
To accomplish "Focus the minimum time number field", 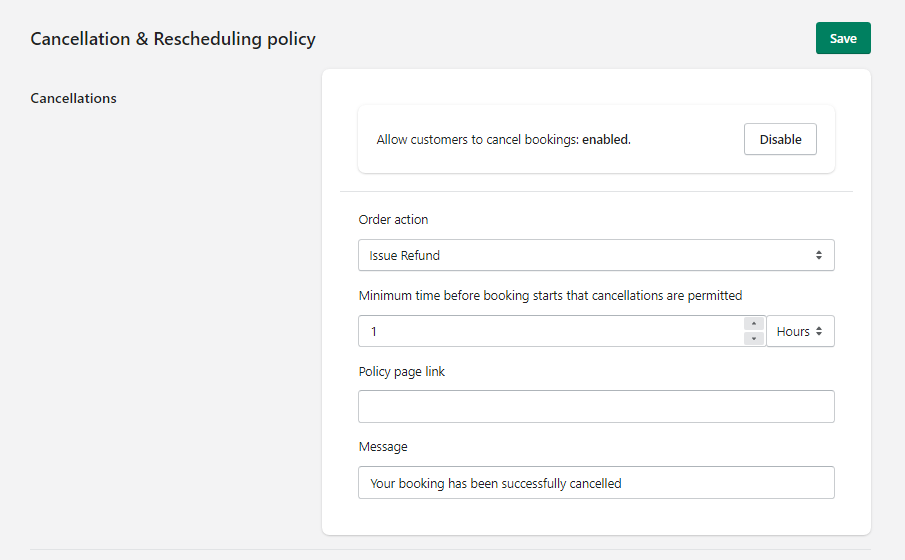I will pos(551,331).
